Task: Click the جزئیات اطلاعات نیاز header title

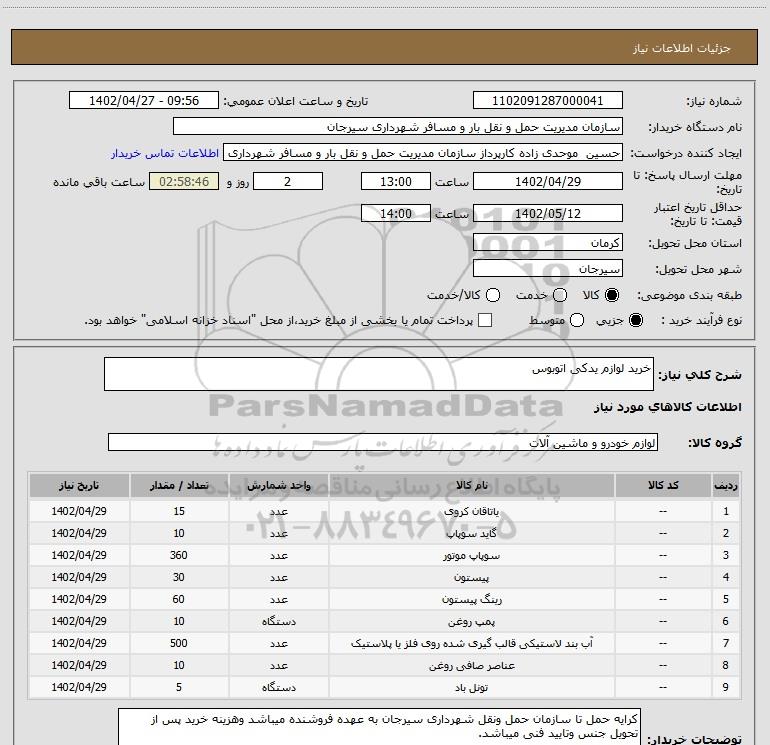Action: pyautogui.click(x=682, y=48)
